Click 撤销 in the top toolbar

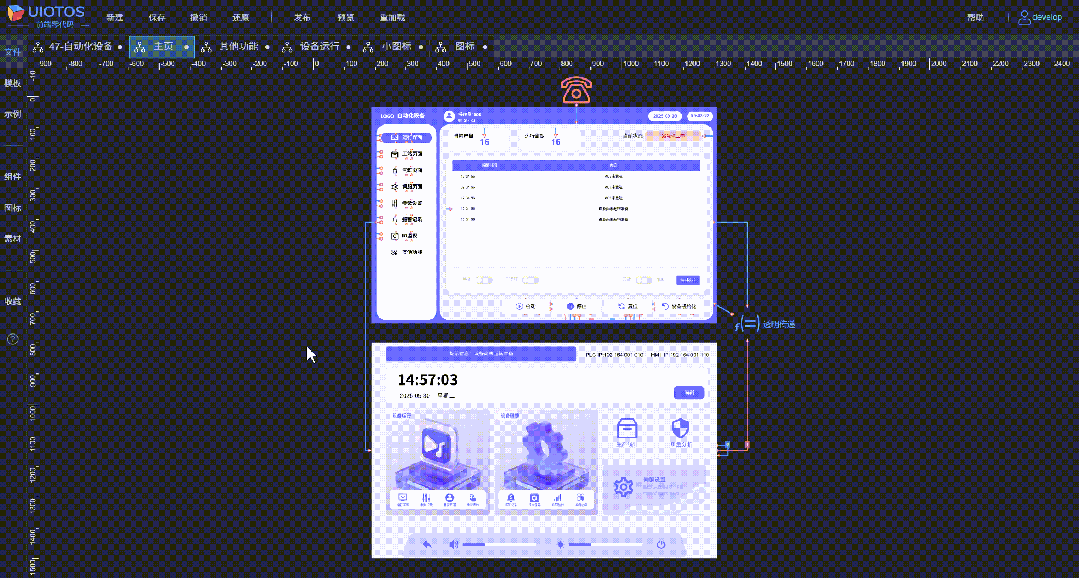click(x=198, y=17)
